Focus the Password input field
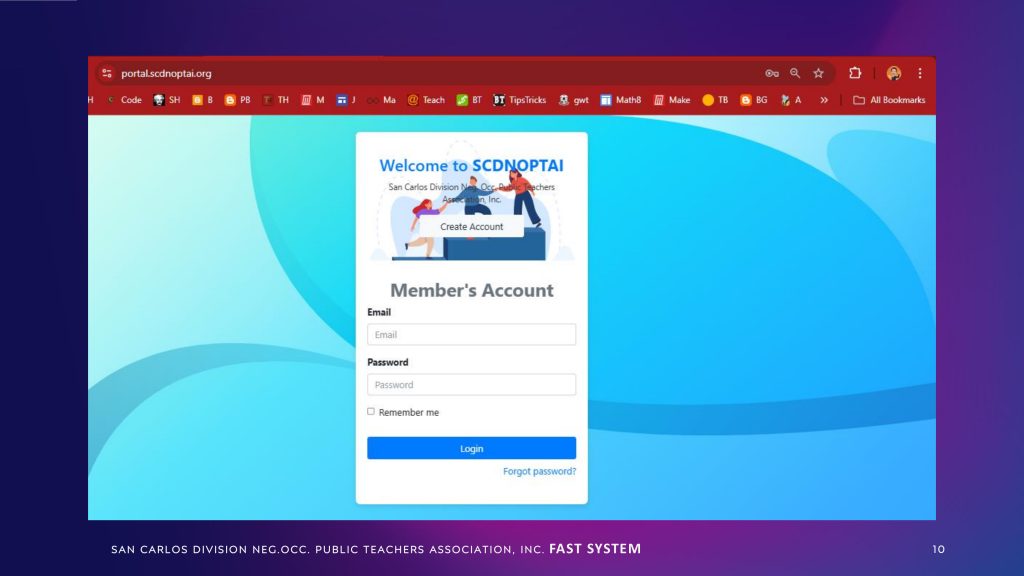 pyautogui.click(x=472, y=385)
